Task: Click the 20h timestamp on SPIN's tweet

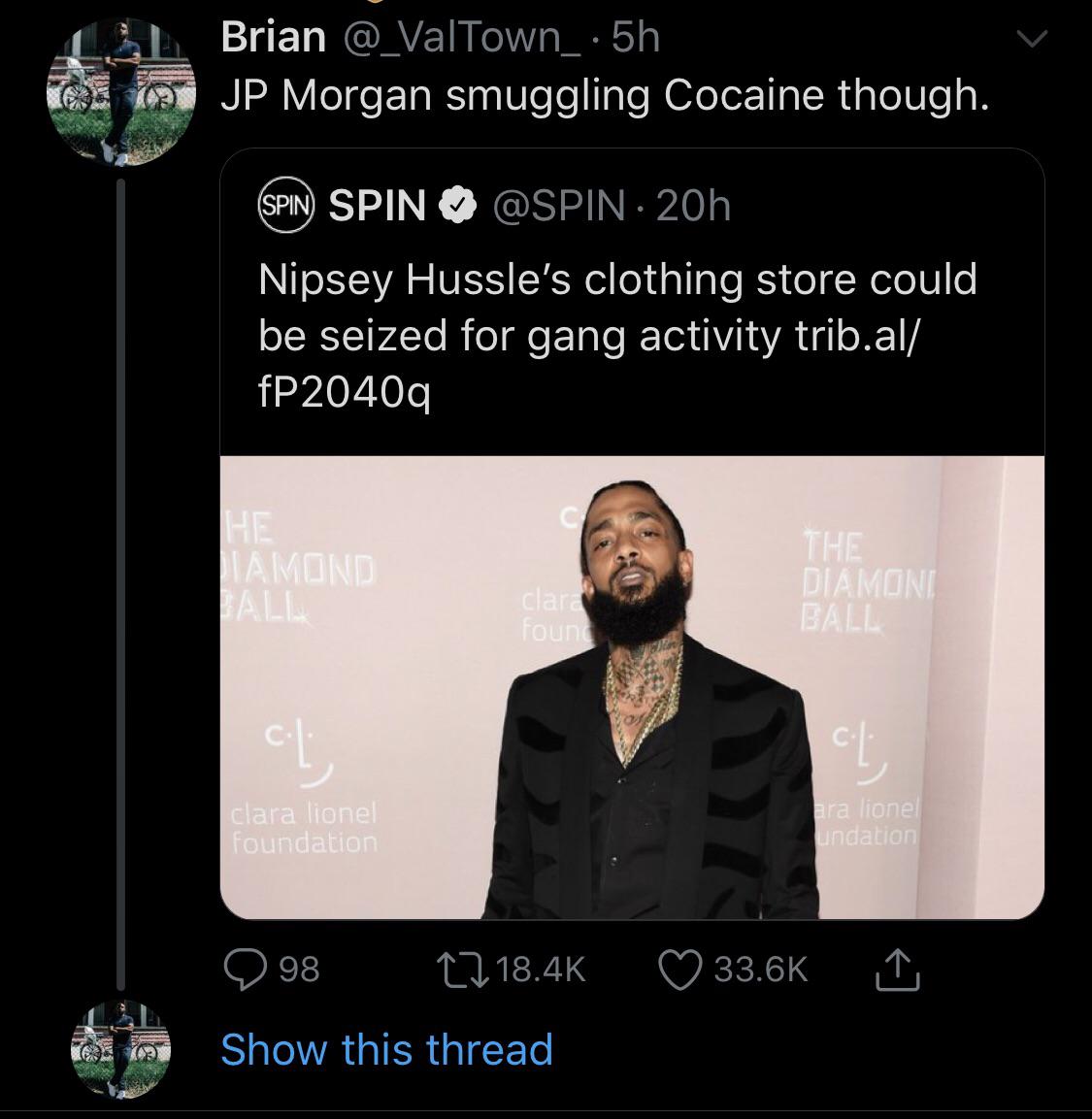Action: coord(693,205)
